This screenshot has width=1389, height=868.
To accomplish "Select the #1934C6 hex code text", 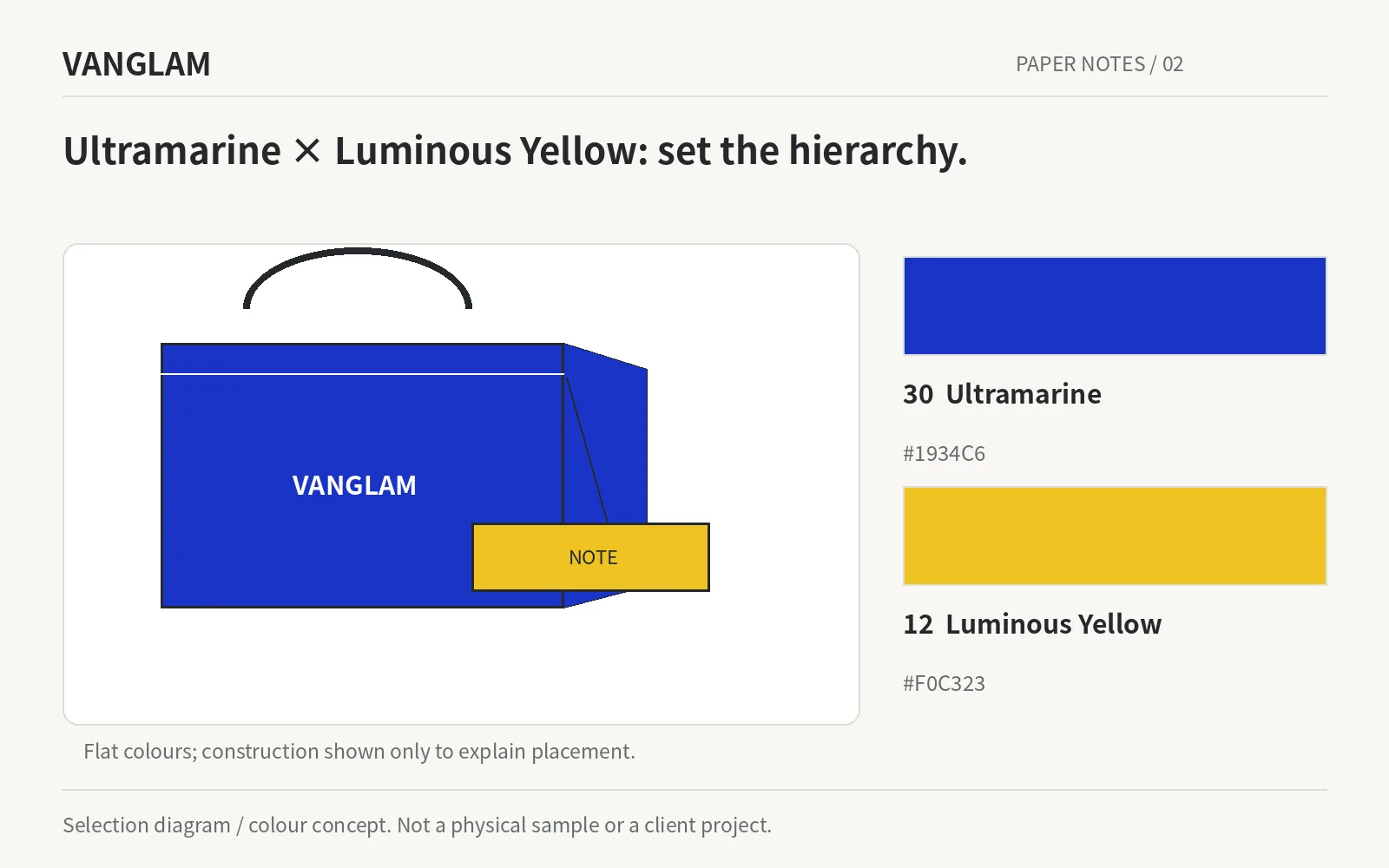I will tap(944, 454).
